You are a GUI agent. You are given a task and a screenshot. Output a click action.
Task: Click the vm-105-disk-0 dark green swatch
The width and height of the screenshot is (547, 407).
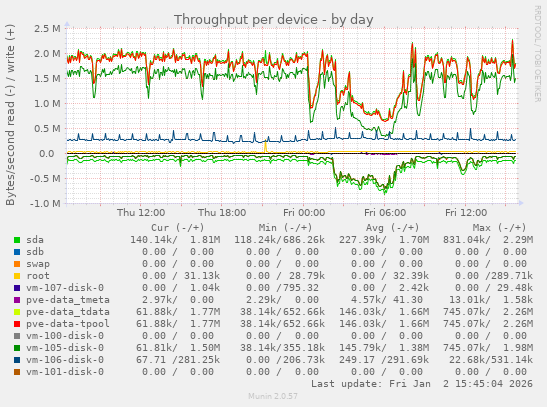[17, 348]
